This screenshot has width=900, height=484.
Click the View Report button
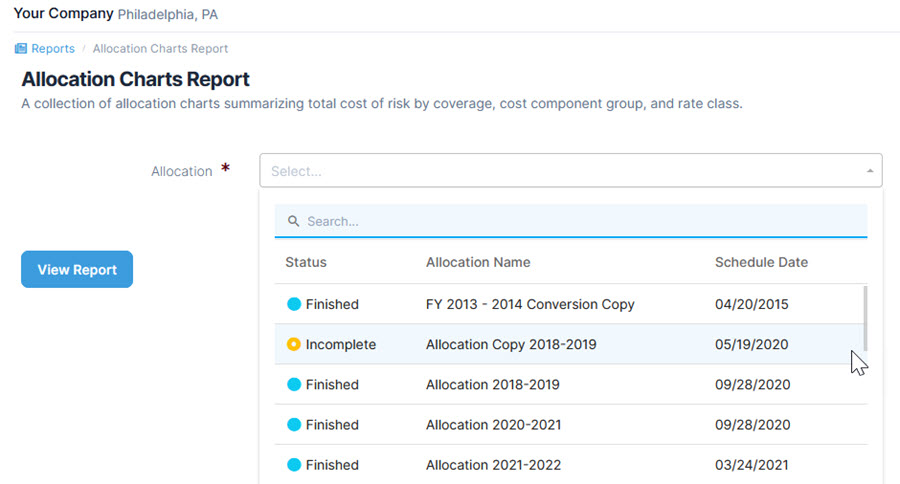77,269
